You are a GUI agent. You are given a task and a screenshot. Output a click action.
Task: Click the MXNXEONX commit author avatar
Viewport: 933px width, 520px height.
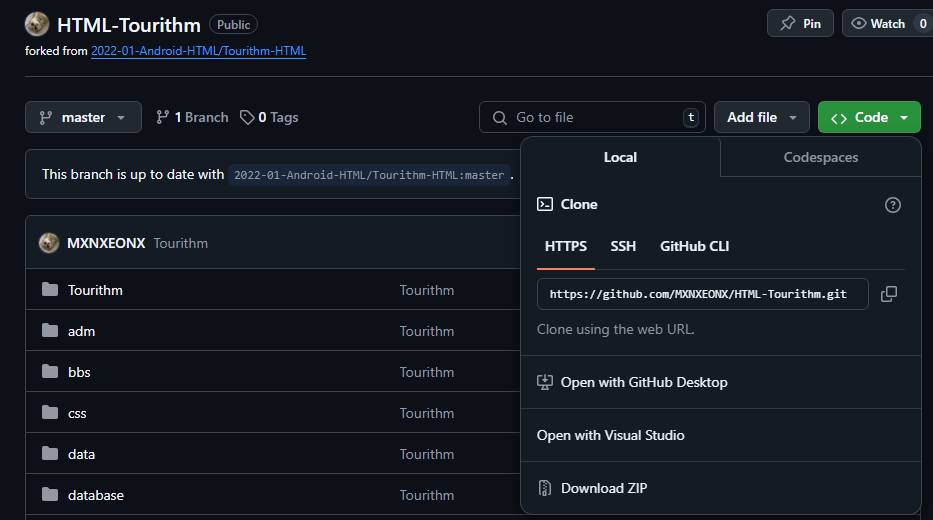coord(49,243)
